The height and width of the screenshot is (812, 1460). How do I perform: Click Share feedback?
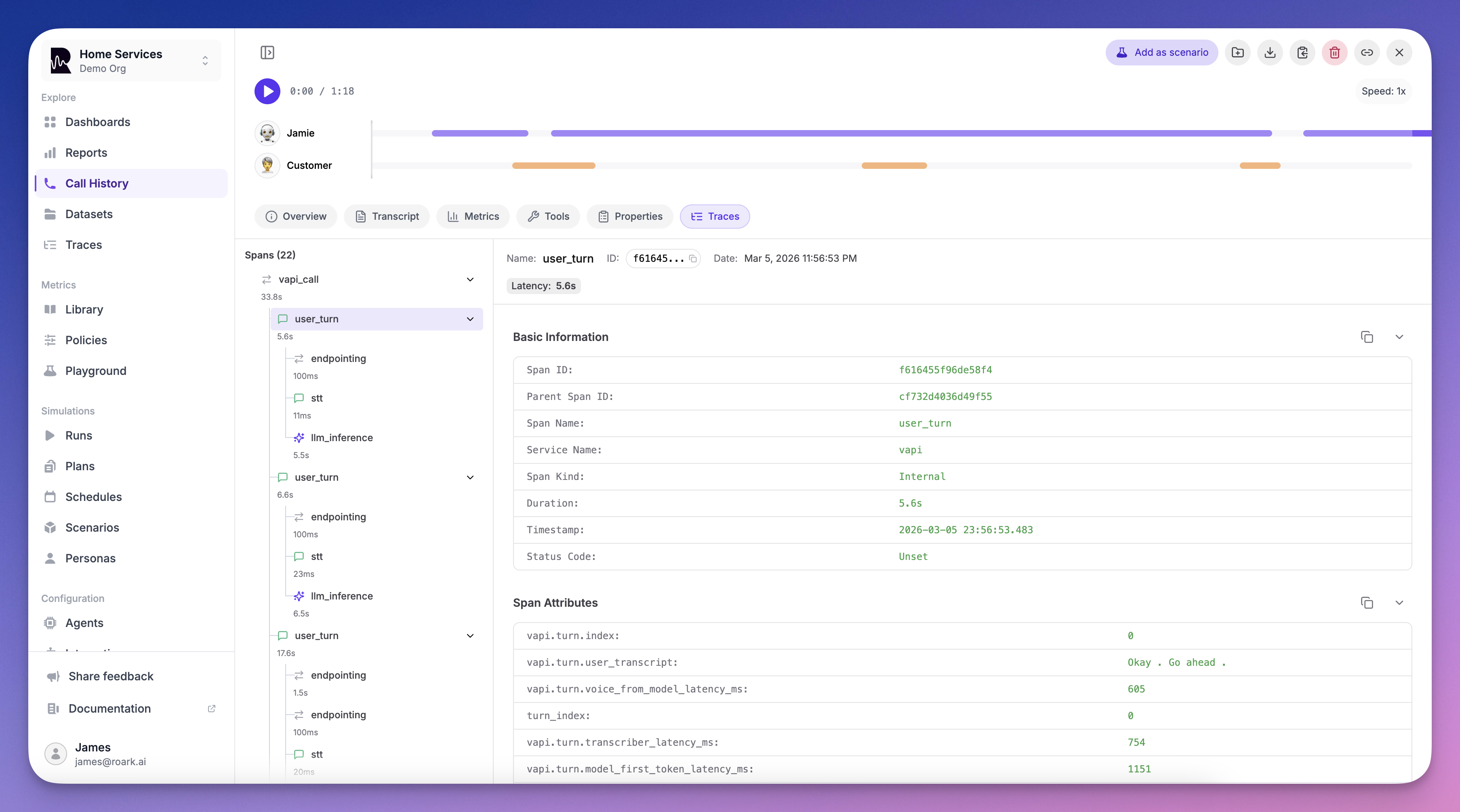(131, 676)
